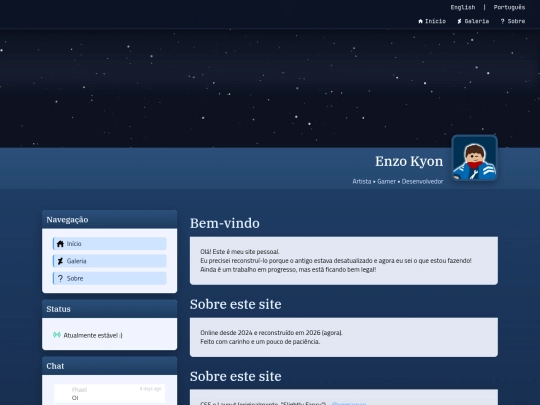Click the Navegação panel header
540x405 pixels.
tap(110, 219)
